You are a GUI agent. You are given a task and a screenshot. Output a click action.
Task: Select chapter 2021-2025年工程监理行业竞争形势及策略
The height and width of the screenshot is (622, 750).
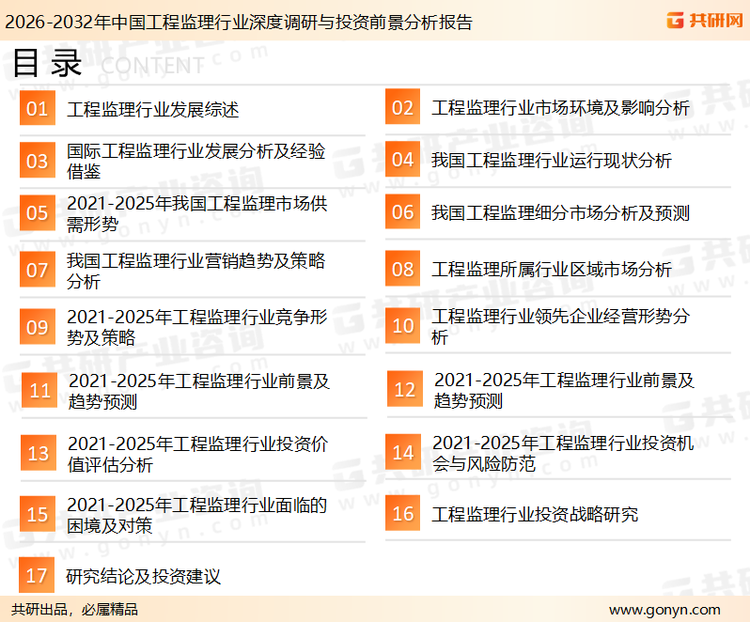tap(197, 327)
